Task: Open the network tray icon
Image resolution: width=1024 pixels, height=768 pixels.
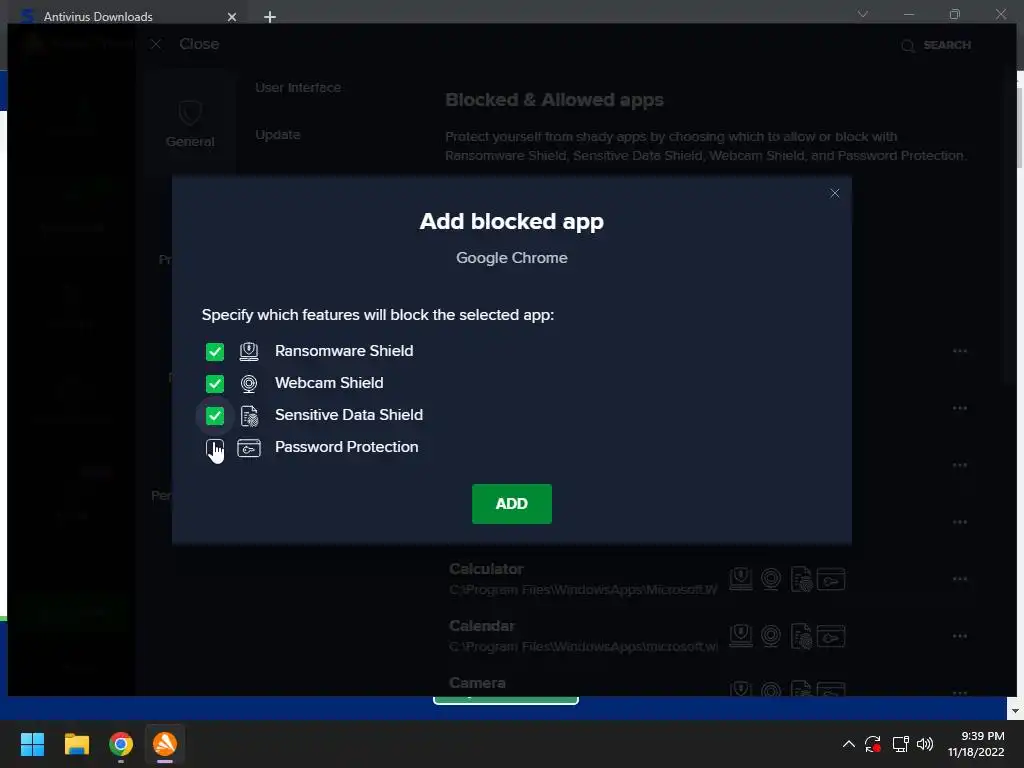Action: click(901, 744)
